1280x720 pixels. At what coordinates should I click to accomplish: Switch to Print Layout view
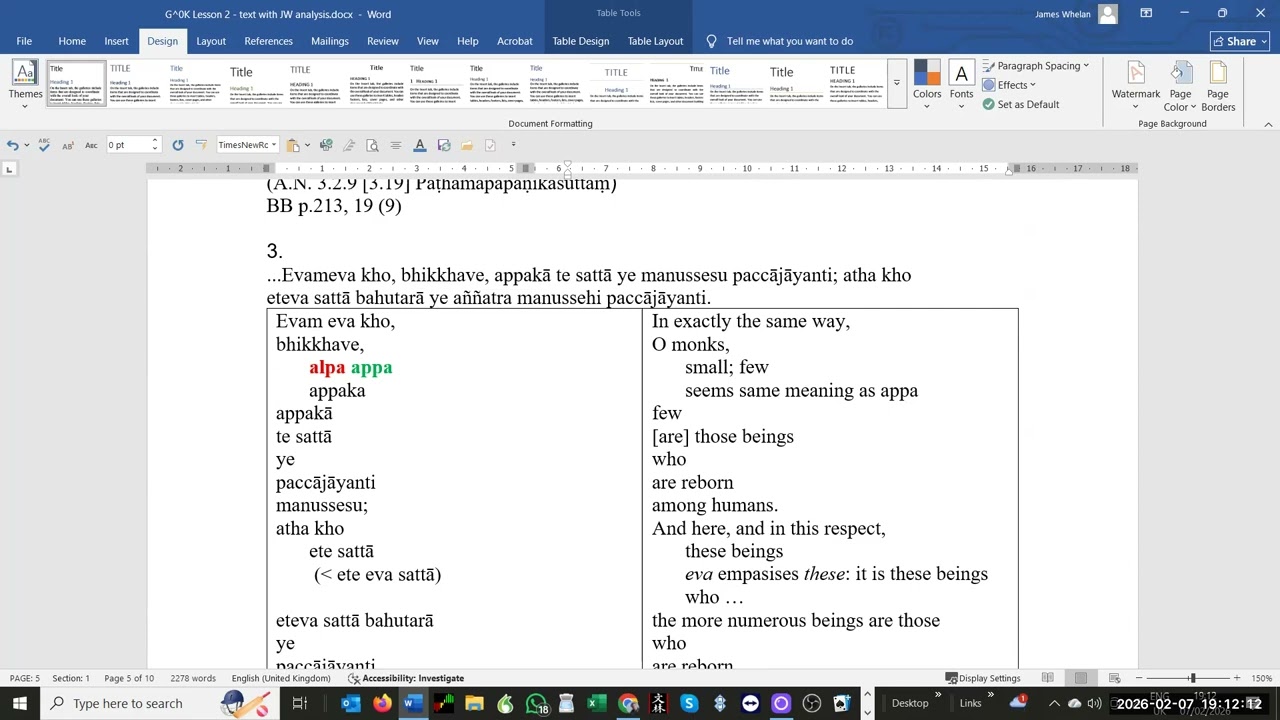1080,678
